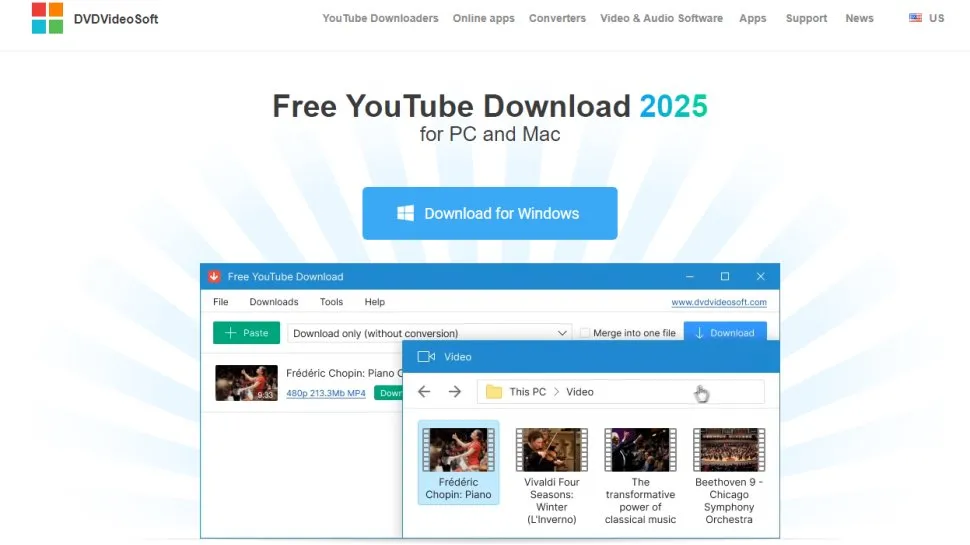Viewport: 970px width, 545px height.
Task: Click the Frédéric Chopin: Piano title in download list
Action: 344,373
